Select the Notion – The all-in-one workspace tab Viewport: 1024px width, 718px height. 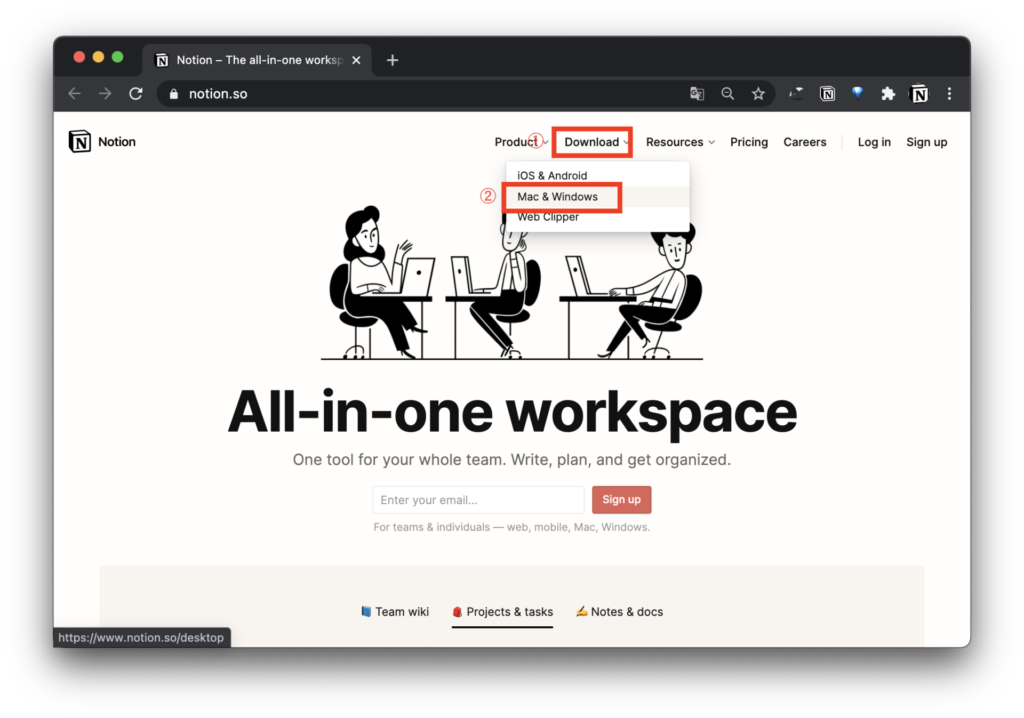click(x=257, y=60)
